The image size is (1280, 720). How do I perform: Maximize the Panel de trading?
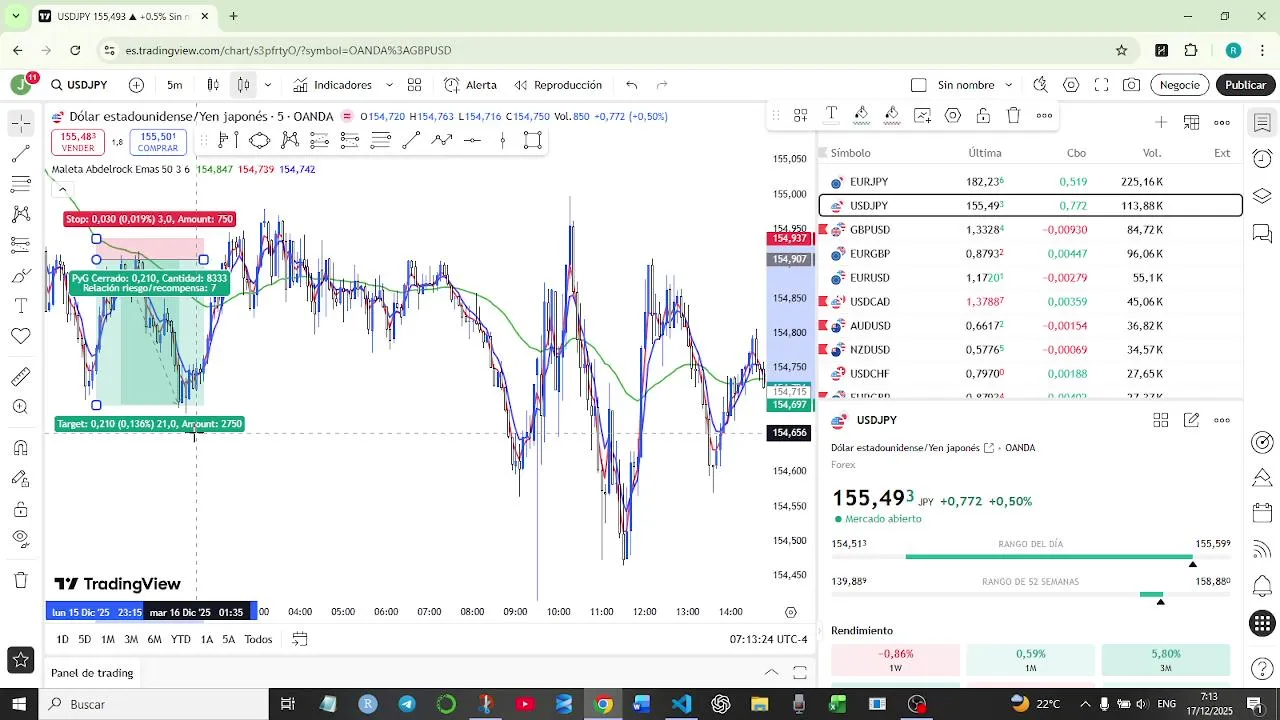800,673
